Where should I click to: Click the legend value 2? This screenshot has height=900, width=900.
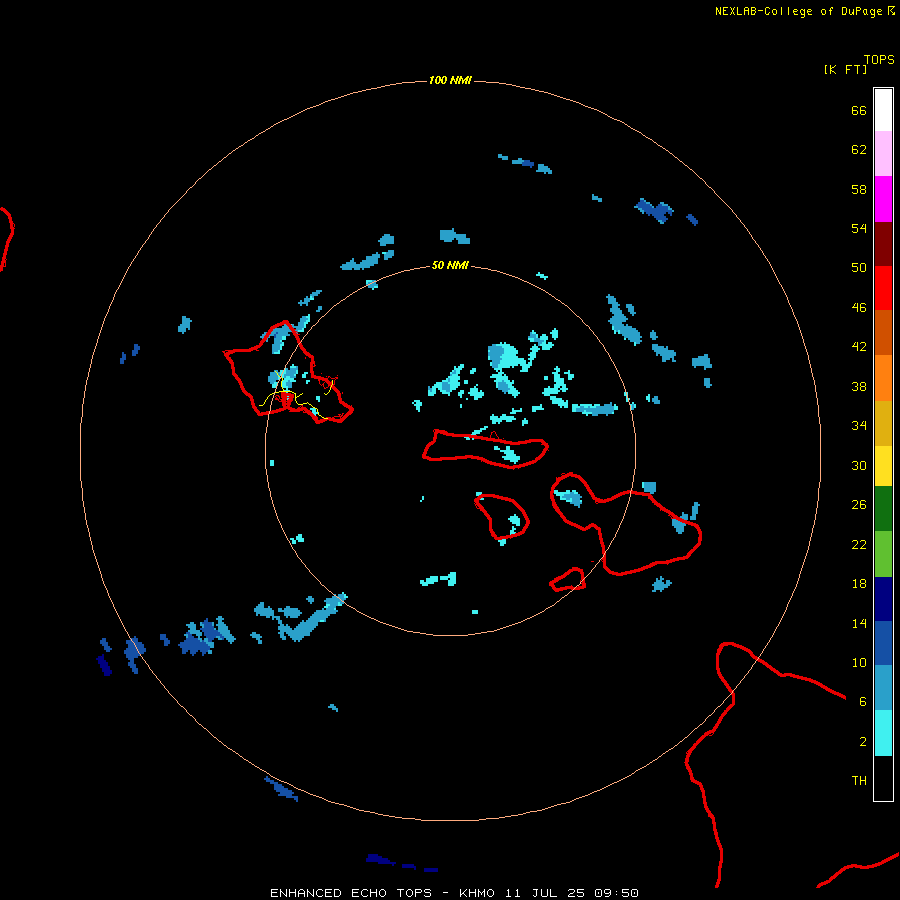(x=863, y=742)
